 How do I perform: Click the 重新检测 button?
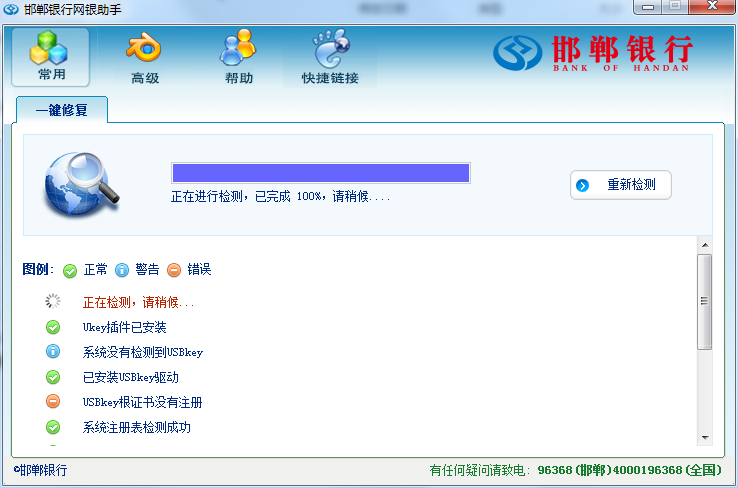[x=620, y=185]
